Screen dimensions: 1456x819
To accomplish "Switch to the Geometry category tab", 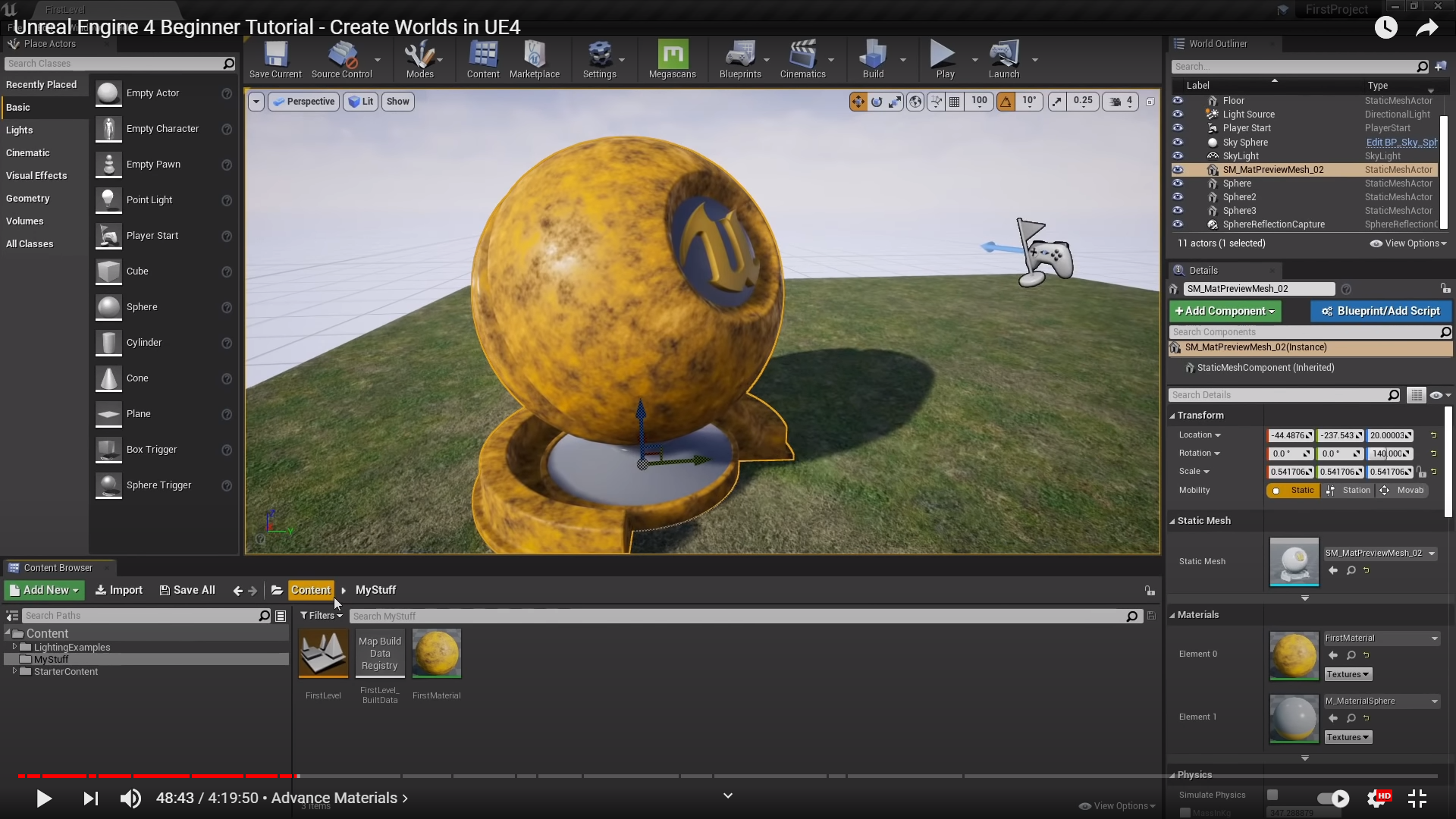I will tap(28, 198).
